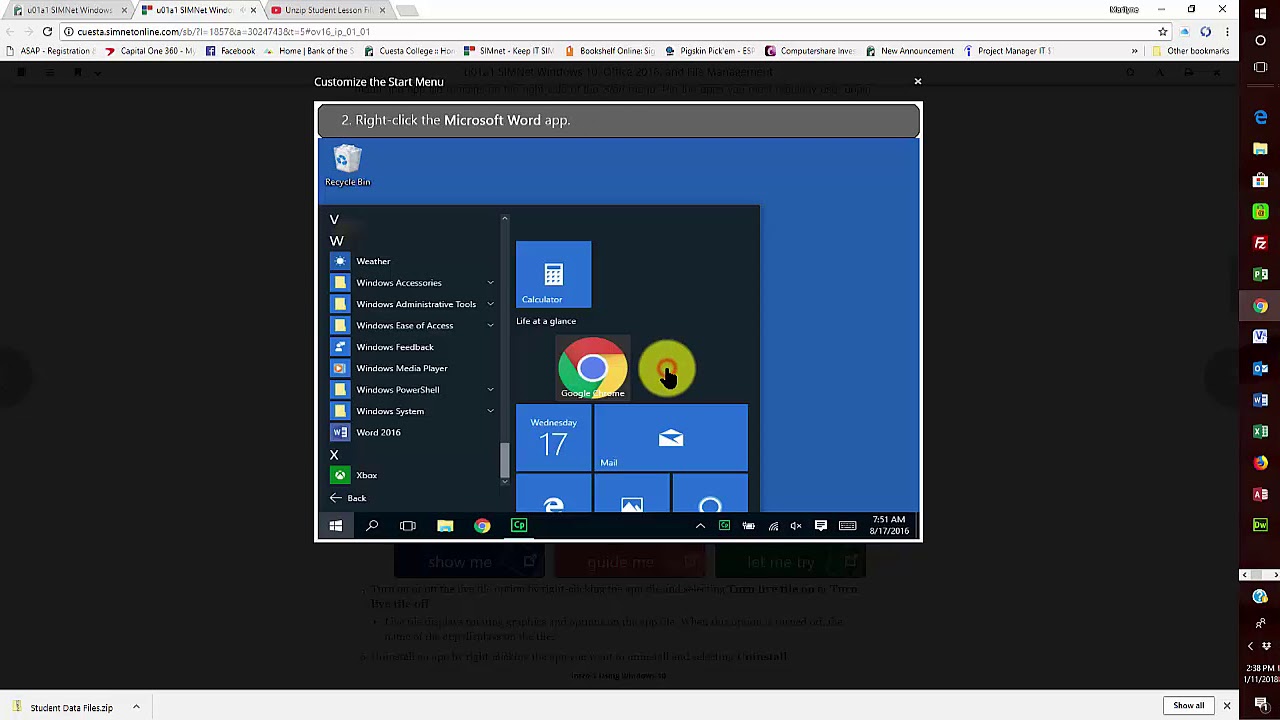Open Firefox from the vertical taskbar

click(1260, 462)
